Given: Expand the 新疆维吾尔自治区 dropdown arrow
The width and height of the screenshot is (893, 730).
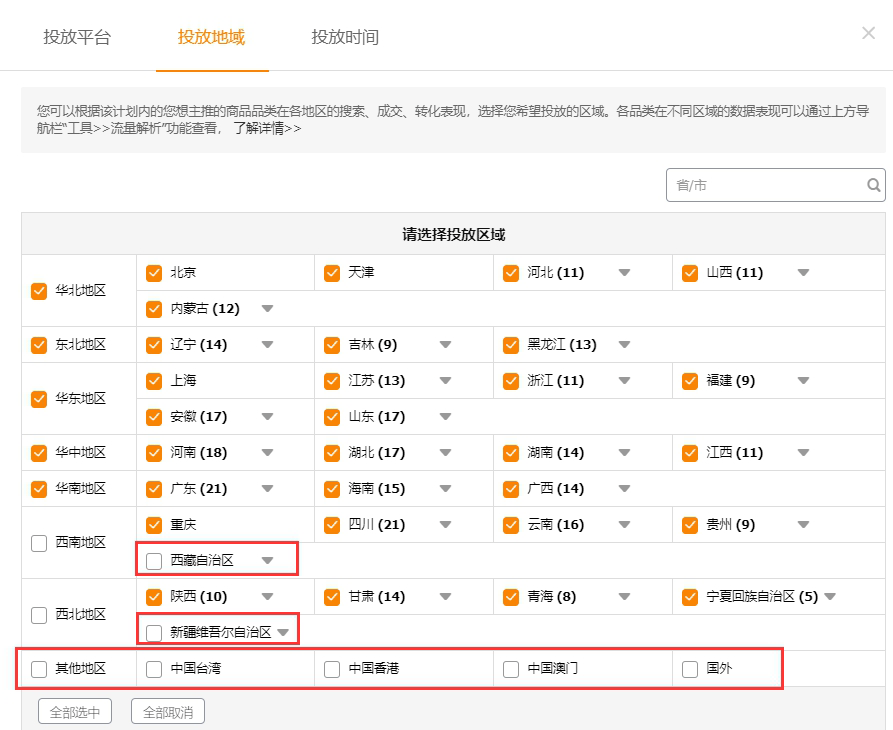Looking at the screenshot, I should pyautogui.click(x=284, y=633).
